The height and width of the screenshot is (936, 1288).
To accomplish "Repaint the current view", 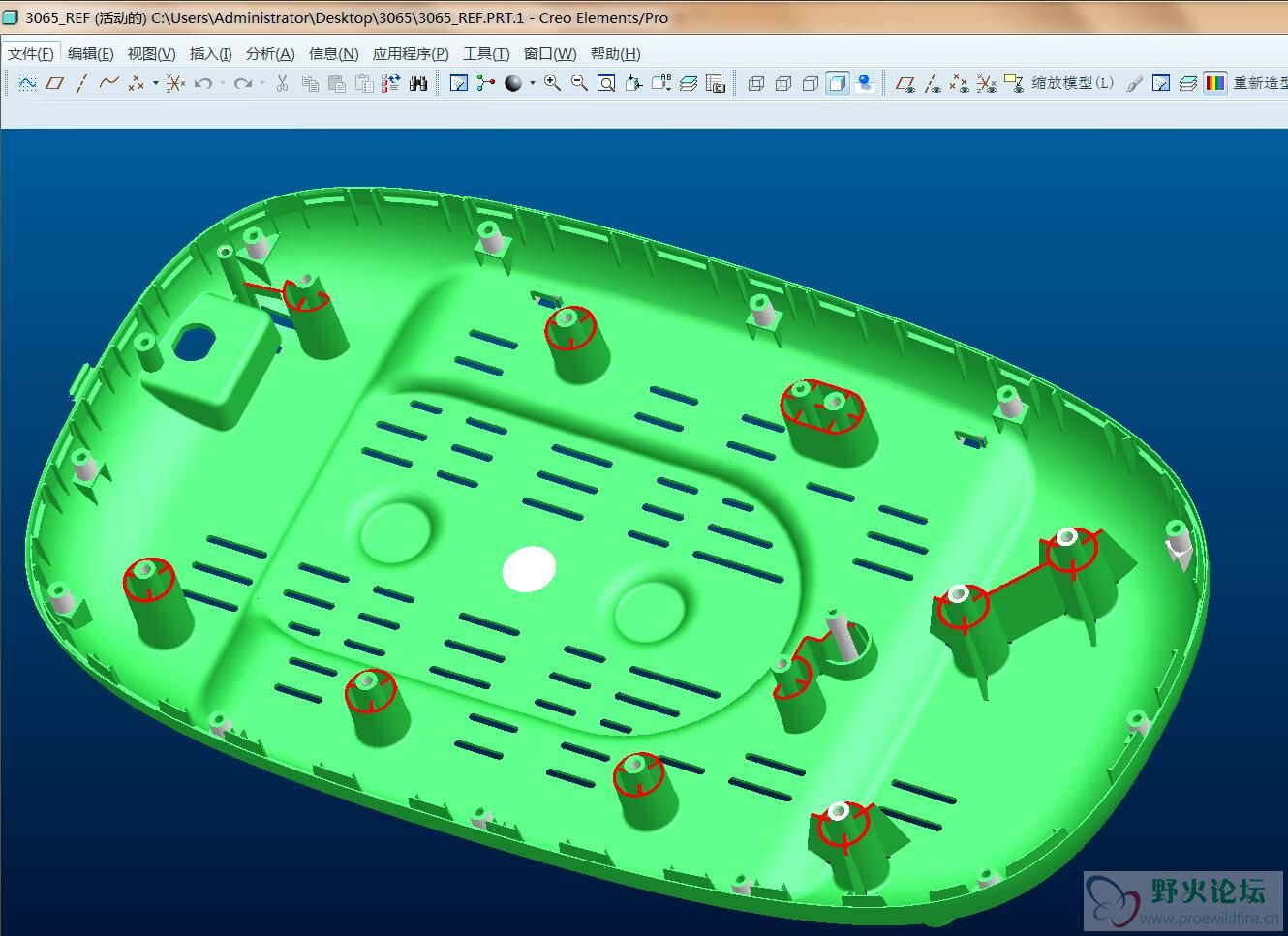I will point(459,83).
